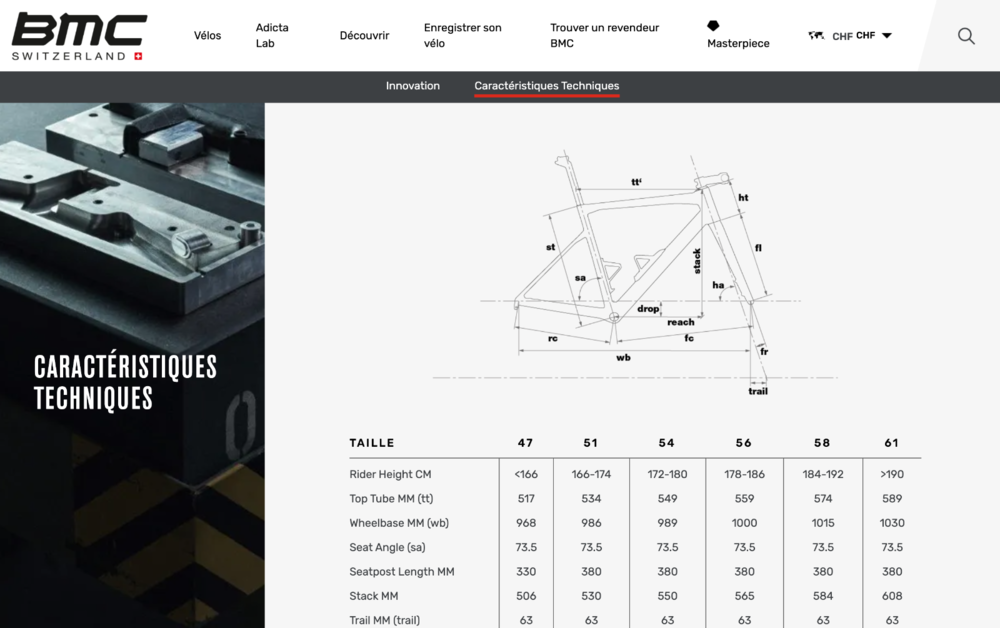Open the Adicta Lab menu item
Viewport: 1000px width, 628px height.
tap(272, 36)
